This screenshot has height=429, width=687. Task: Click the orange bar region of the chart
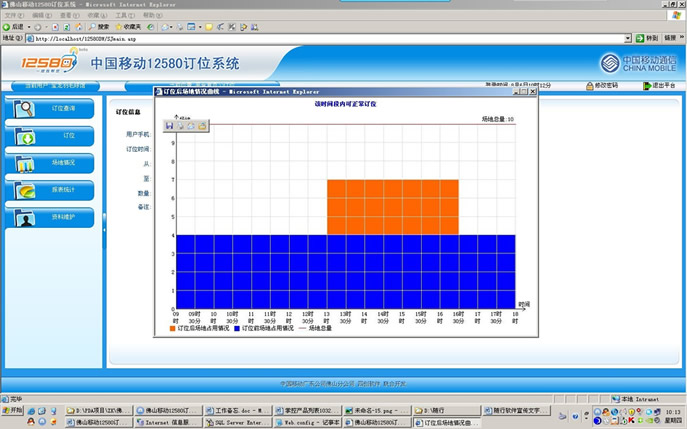click(393, 207)
